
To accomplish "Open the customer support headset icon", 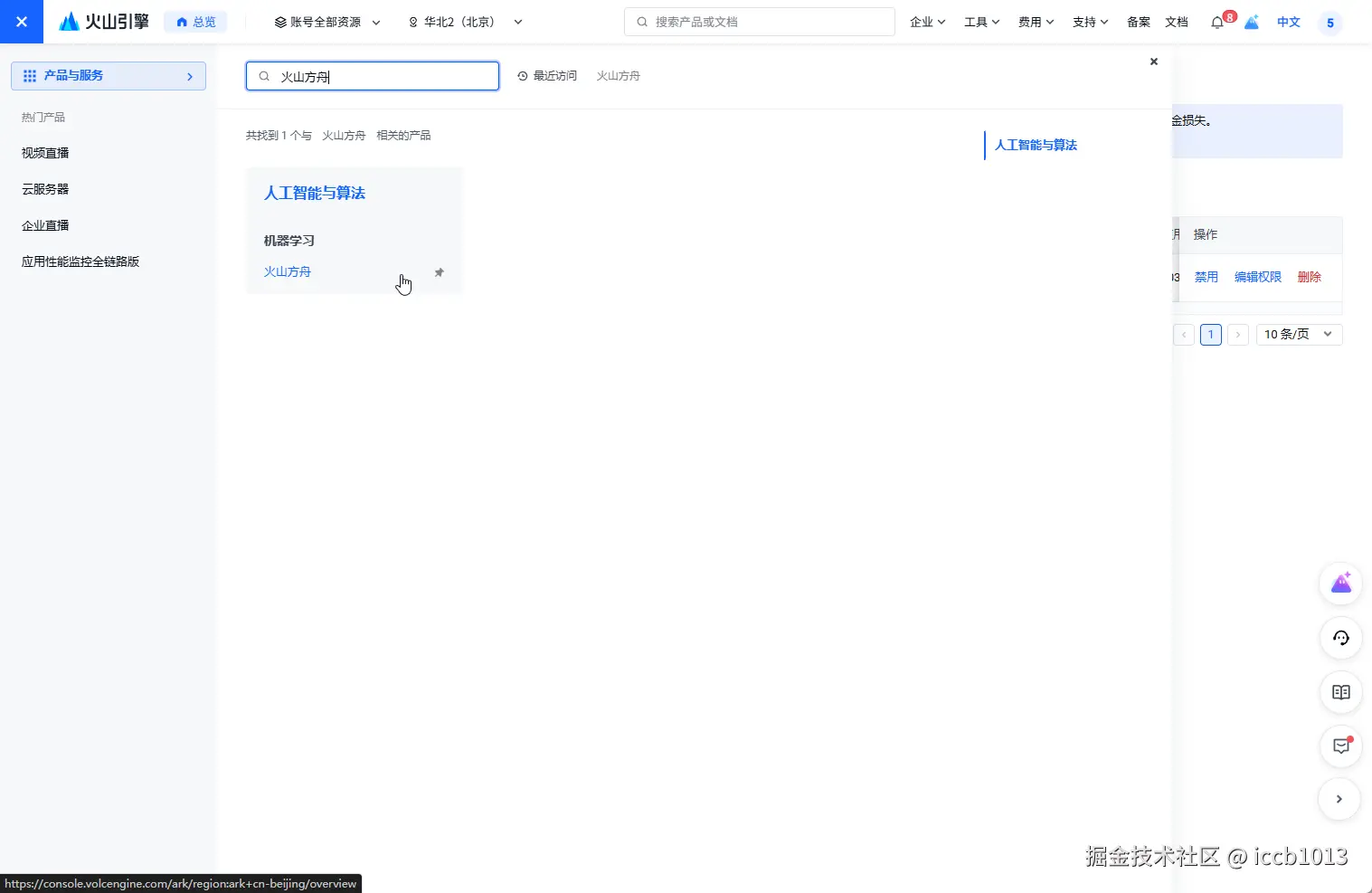I will coord(1340,638).
